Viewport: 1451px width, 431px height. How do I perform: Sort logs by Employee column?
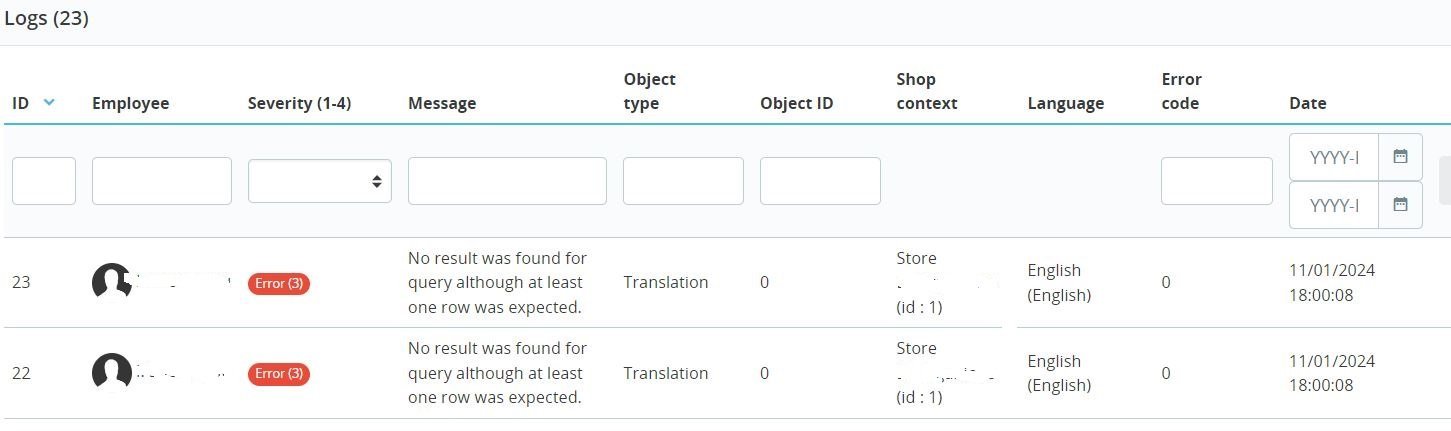pyautogui.click(x=130, y=103)
